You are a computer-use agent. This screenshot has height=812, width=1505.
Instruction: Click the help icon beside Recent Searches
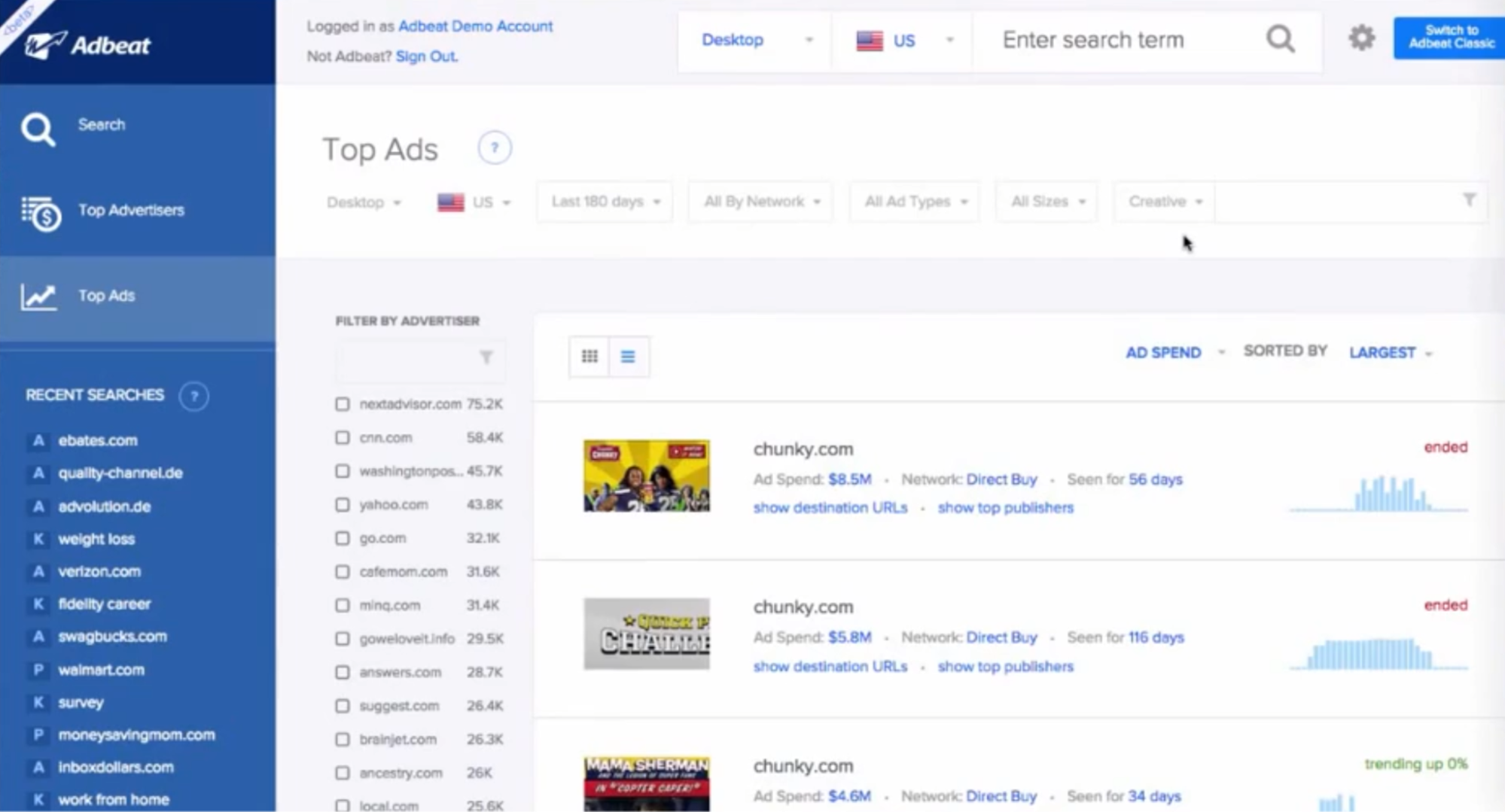point(193,396)
